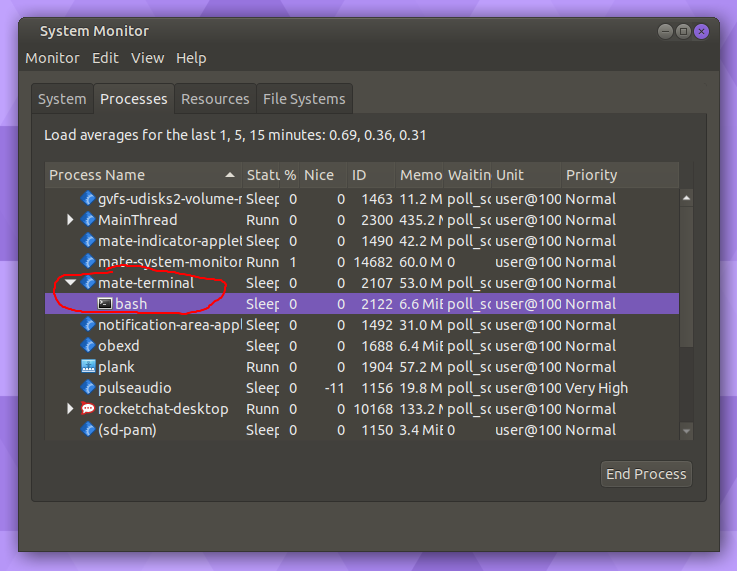
Task: Click the scrollbar up arrow
Action: [x=686, y=198]
